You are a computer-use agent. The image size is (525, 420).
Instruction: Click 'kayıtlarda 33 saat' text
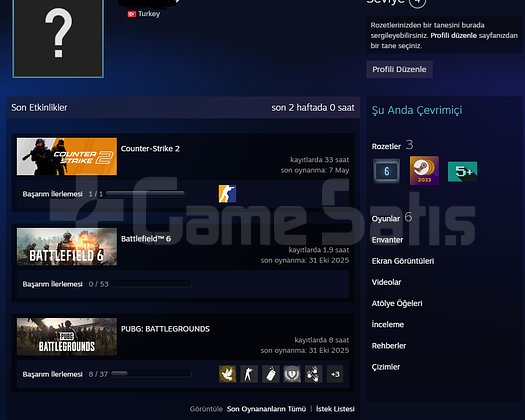(x=319, y=160)
